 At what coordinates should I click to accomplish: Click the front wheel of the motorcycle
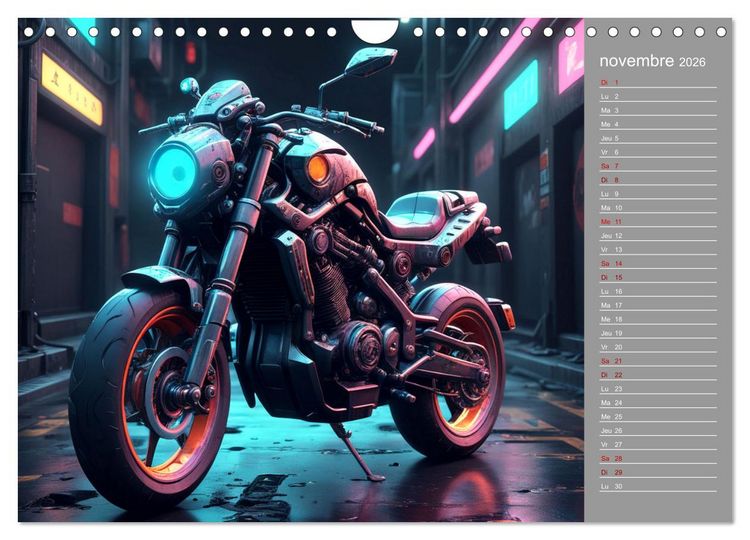pyautogui.click(x=148, y=392)
